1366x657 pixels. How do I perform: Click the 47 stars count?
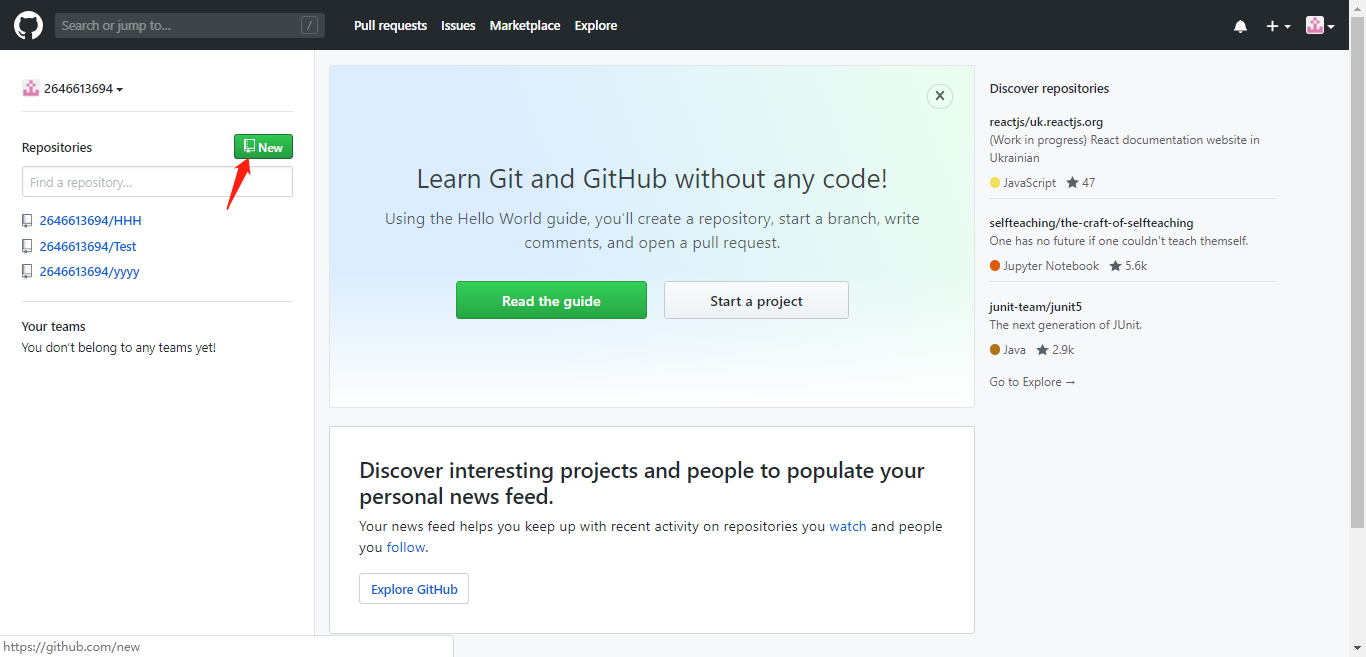pyautogui.click(x=1089, y=183)
